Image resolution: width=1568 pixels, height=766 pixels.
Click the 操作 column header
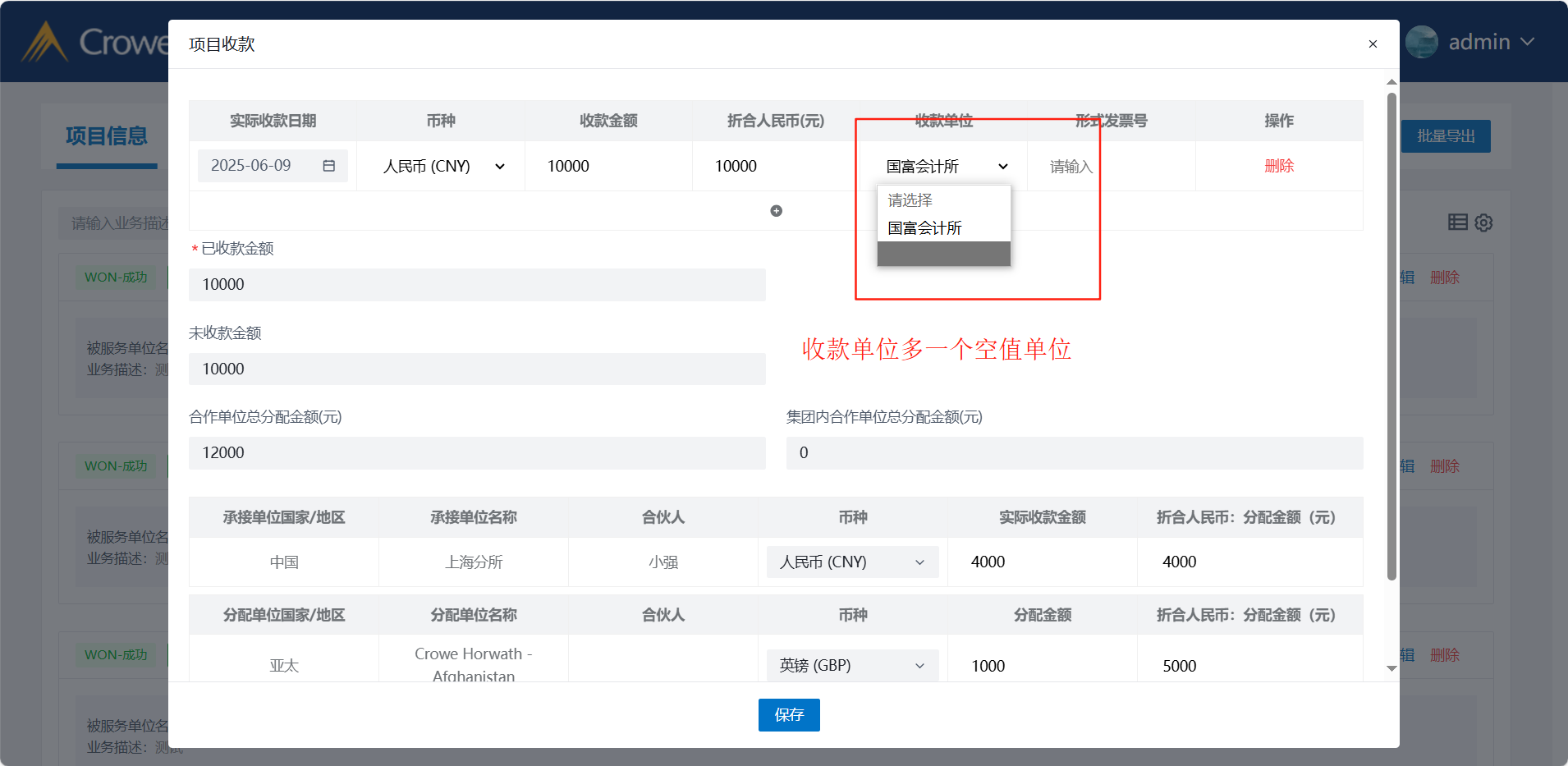pos(1279,122)
